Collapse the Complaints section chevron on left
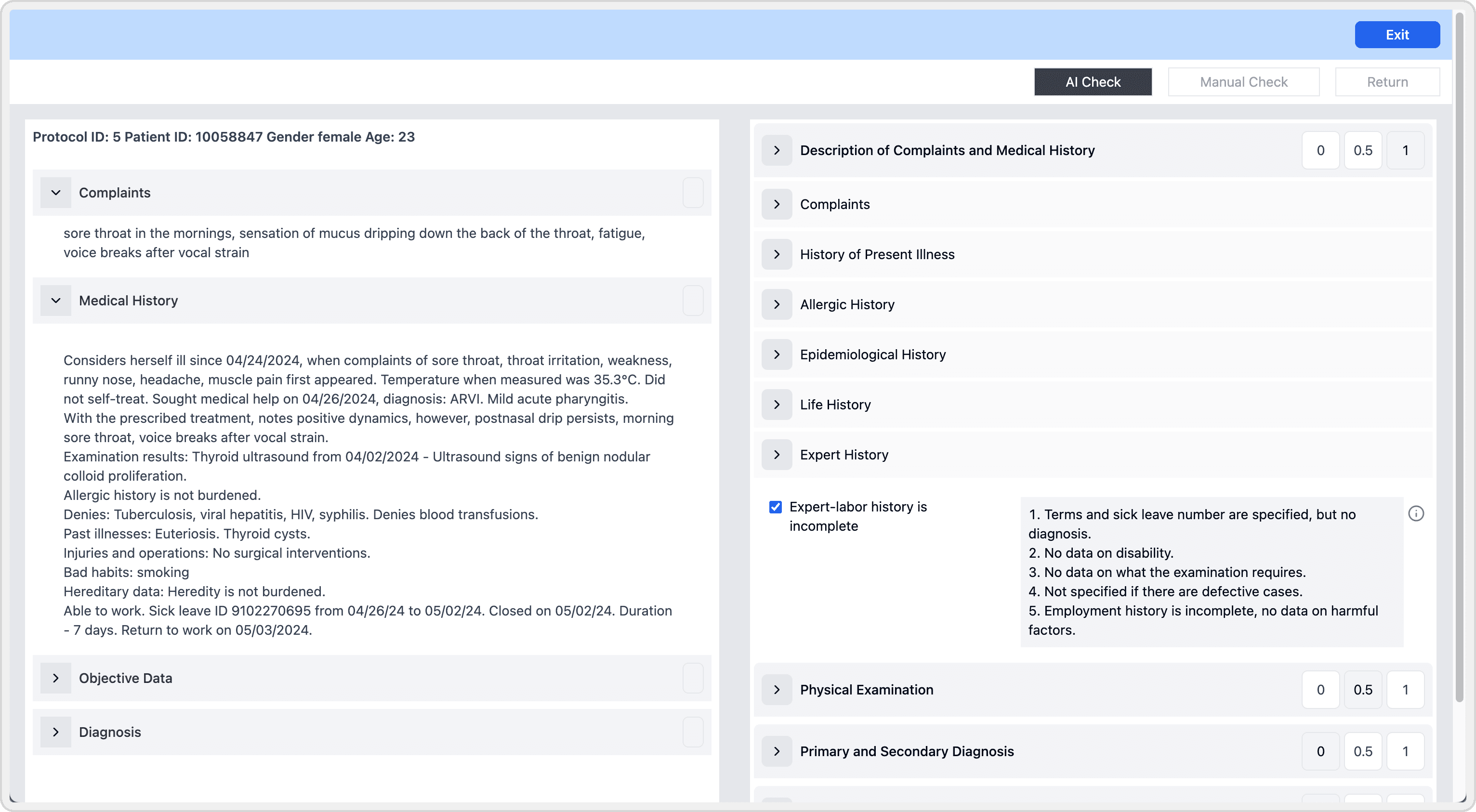 (55, 193)
